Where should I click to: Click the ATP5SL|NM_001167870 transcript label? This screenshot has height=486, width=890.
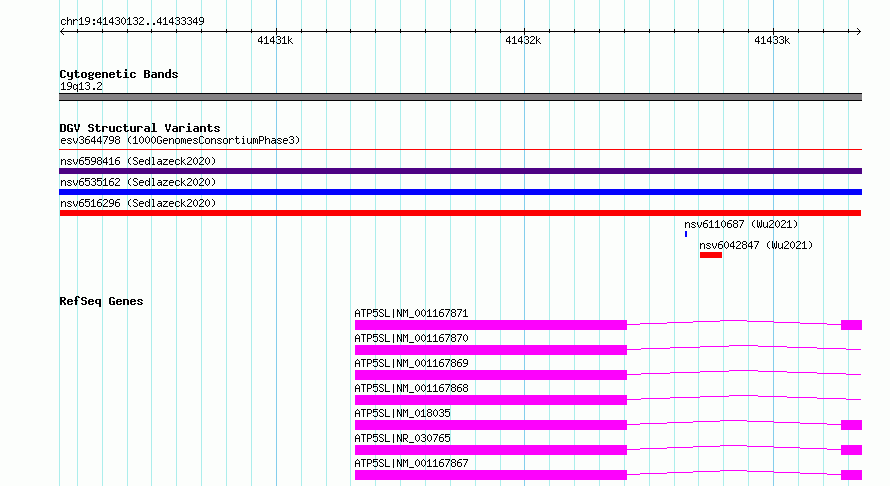(411, 338)
